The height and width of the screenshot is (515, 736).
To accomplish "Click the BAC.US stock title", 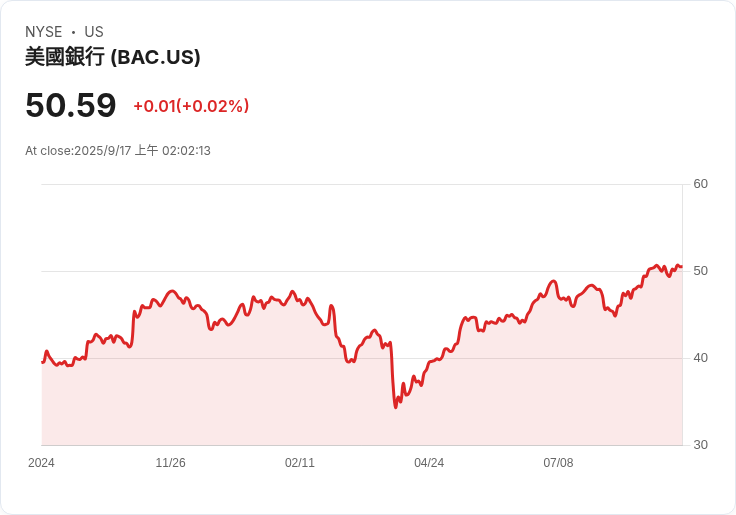I will tap(113, 57).
